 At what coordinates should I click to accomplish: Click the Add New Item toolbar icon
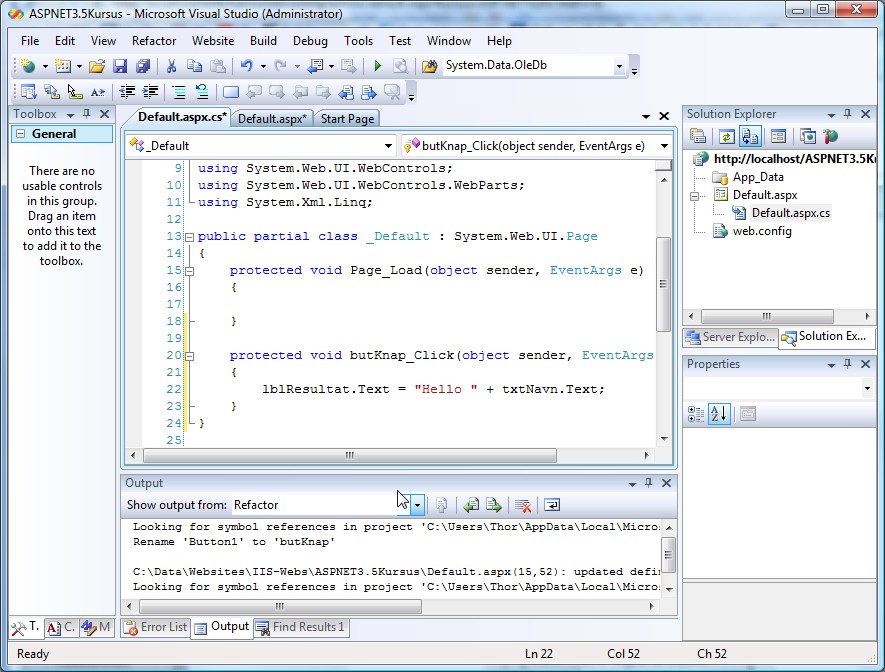tap(63, 67)
